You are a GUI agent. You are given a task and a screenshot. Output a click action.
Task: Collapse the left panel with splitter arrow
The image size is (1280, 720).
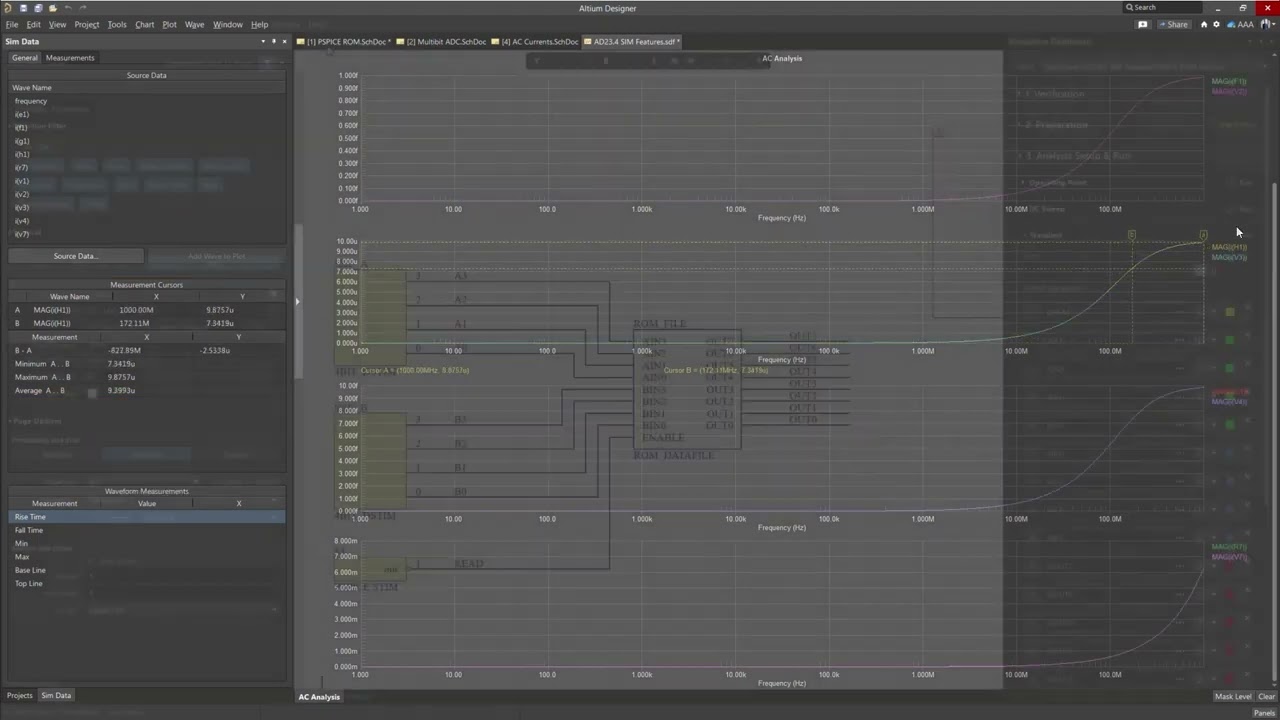[297, 301]
